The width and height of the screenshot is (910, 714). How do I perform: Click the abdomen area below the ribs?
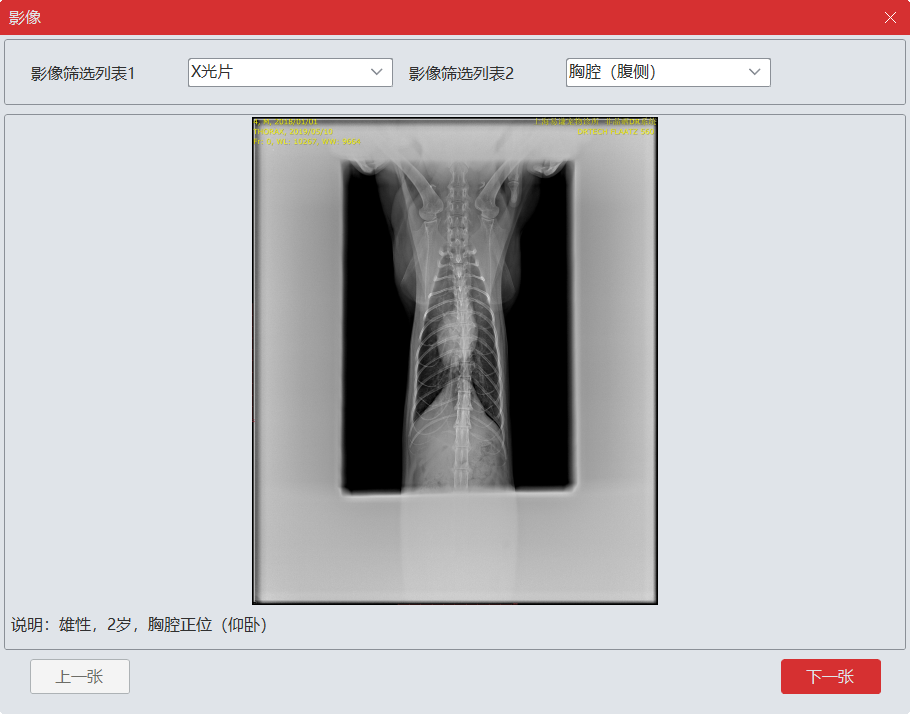tap(455, 450)
